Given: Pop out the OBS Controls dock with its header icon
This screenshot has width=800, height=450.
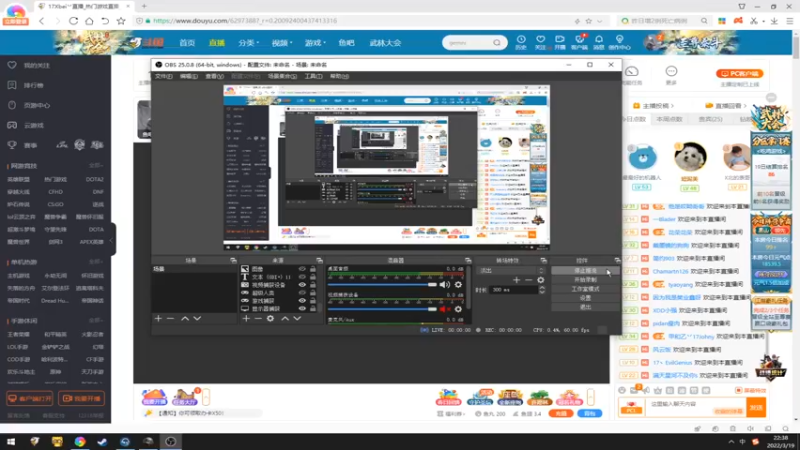Looking at the screenshot, I should point(617,261).
